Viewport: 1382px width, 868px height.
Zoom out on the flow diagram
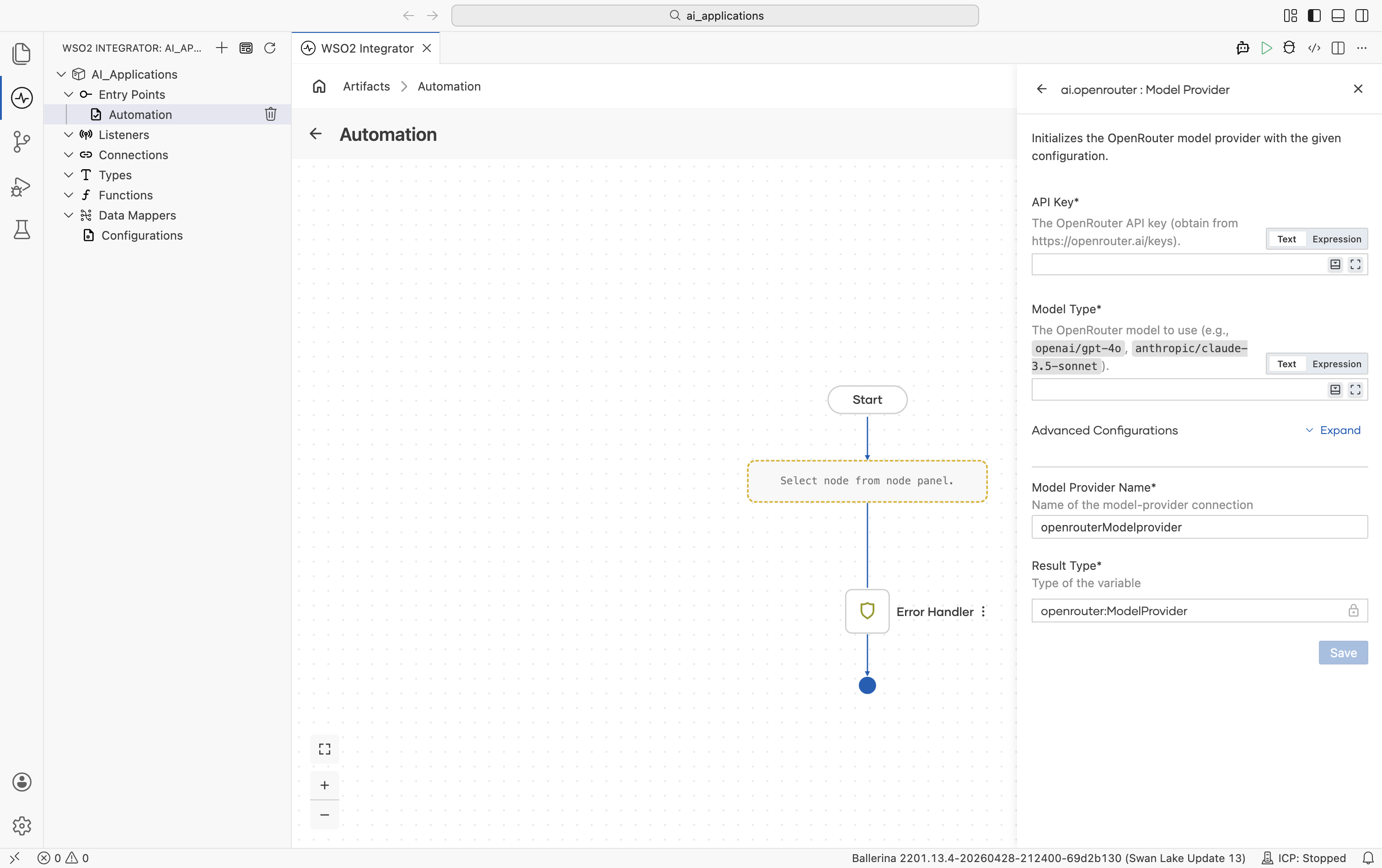325,814
